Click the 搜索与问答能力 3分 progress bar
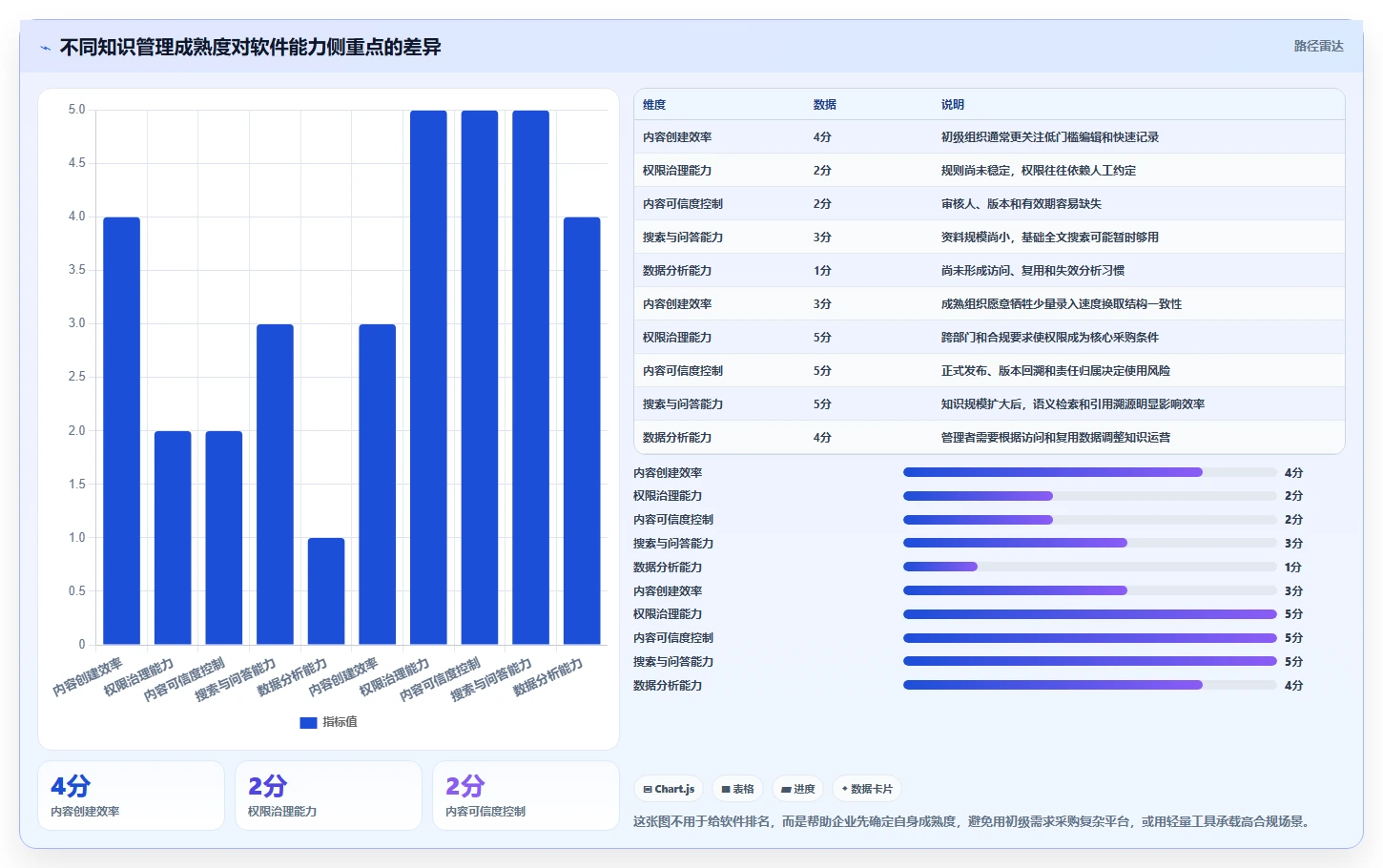The width and height of the screenshot is (1383, 868). click(x=1089, y=543)
